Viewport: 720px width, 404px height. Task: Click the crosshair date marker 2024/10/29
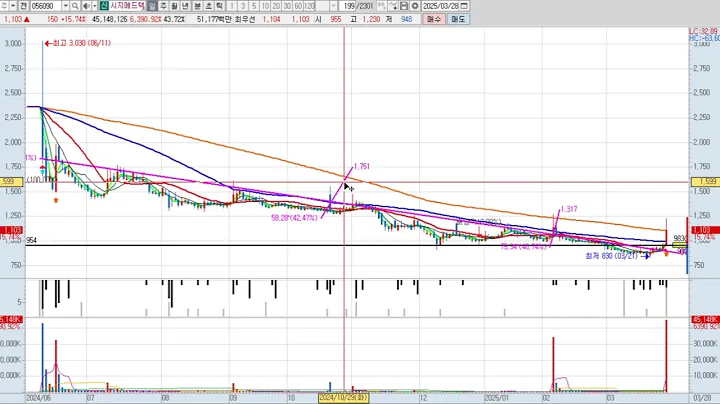point(343,398)
